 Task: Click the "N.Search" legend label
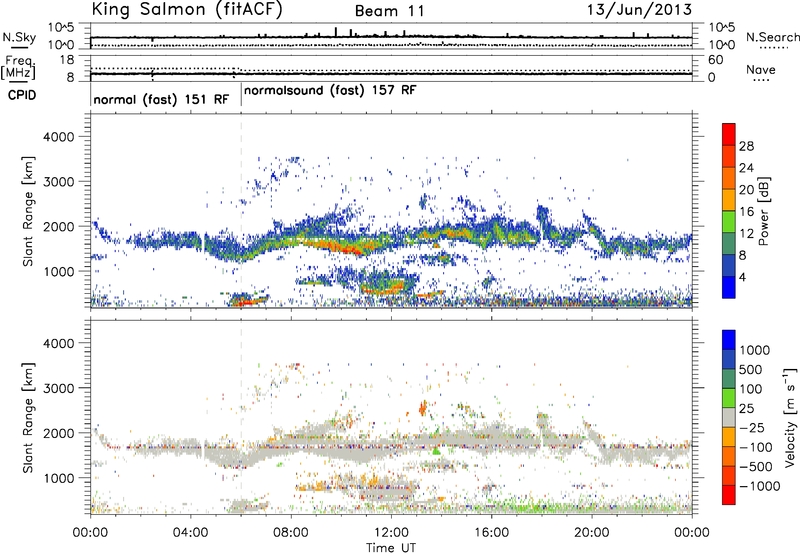(772, 37)
